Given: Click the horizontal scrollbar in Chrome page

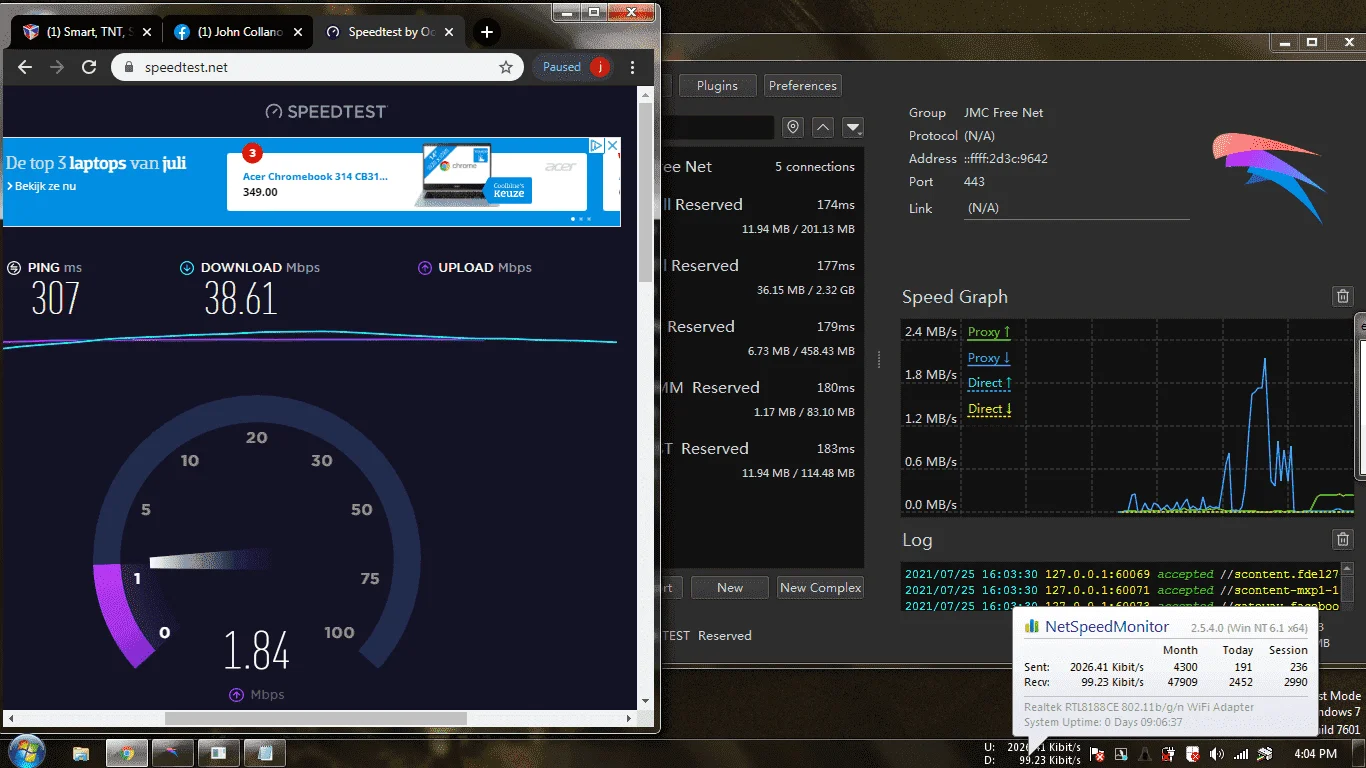Looking at the screenshot, I should click(x=315, y=718).
